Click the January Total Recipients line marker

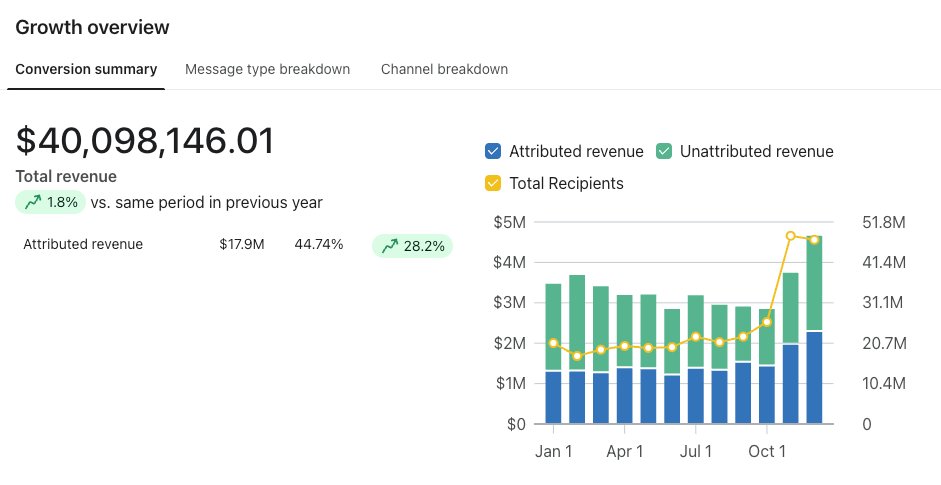pos(553,343)
